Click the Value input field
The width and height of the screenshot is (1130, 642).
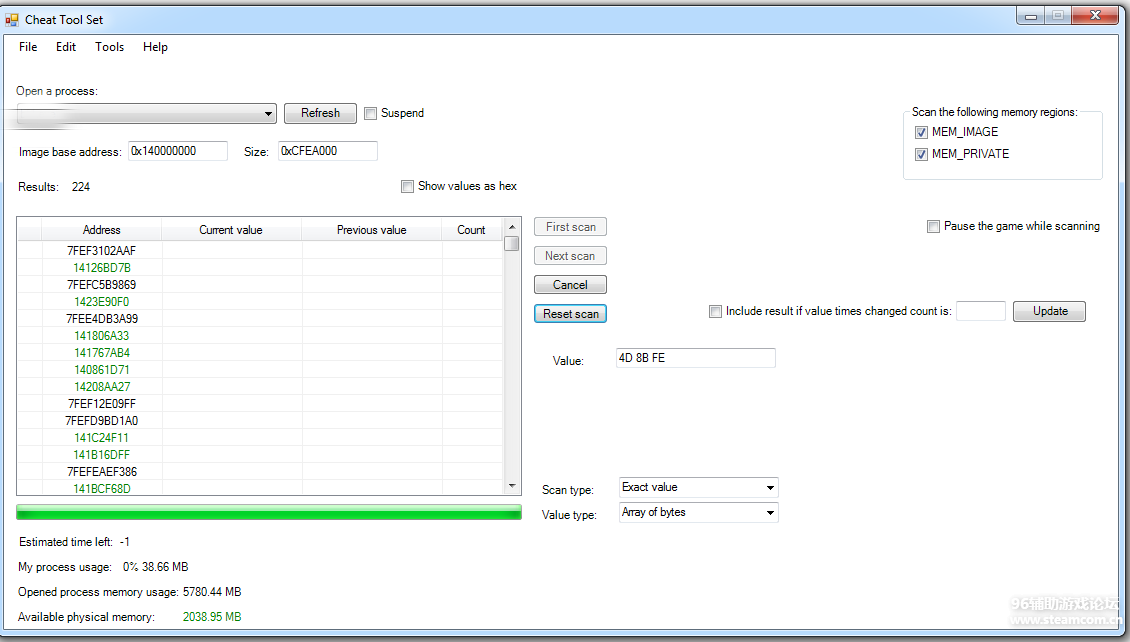695,358
